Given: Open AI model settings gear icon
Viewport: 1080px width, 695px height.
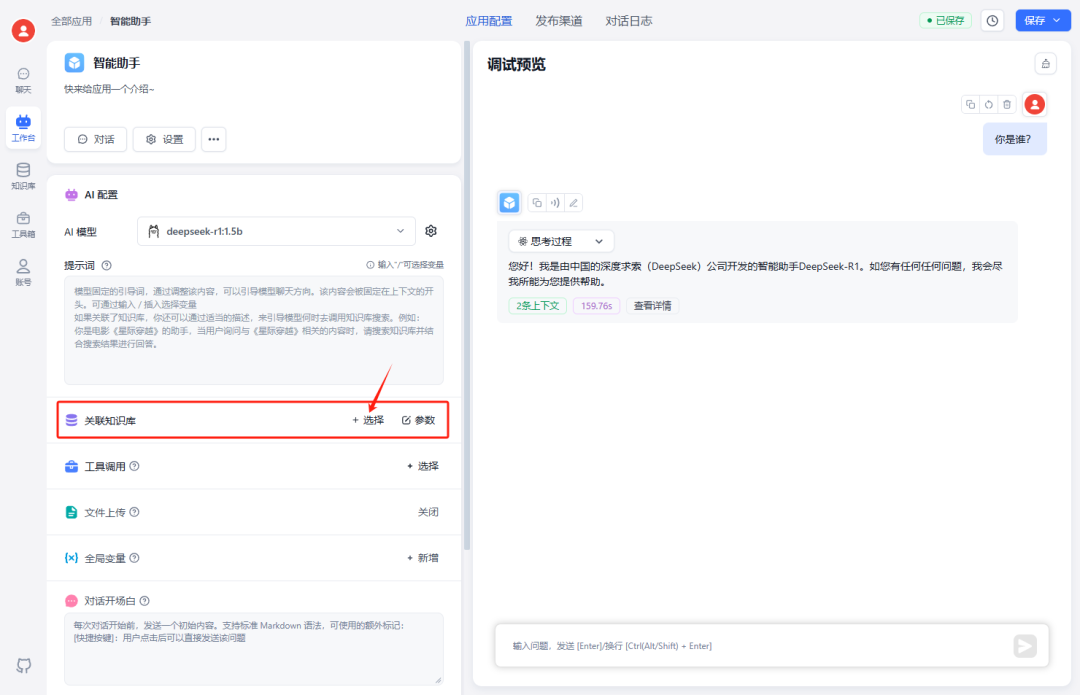Looking at the screenshot, I should coord(431,231).
